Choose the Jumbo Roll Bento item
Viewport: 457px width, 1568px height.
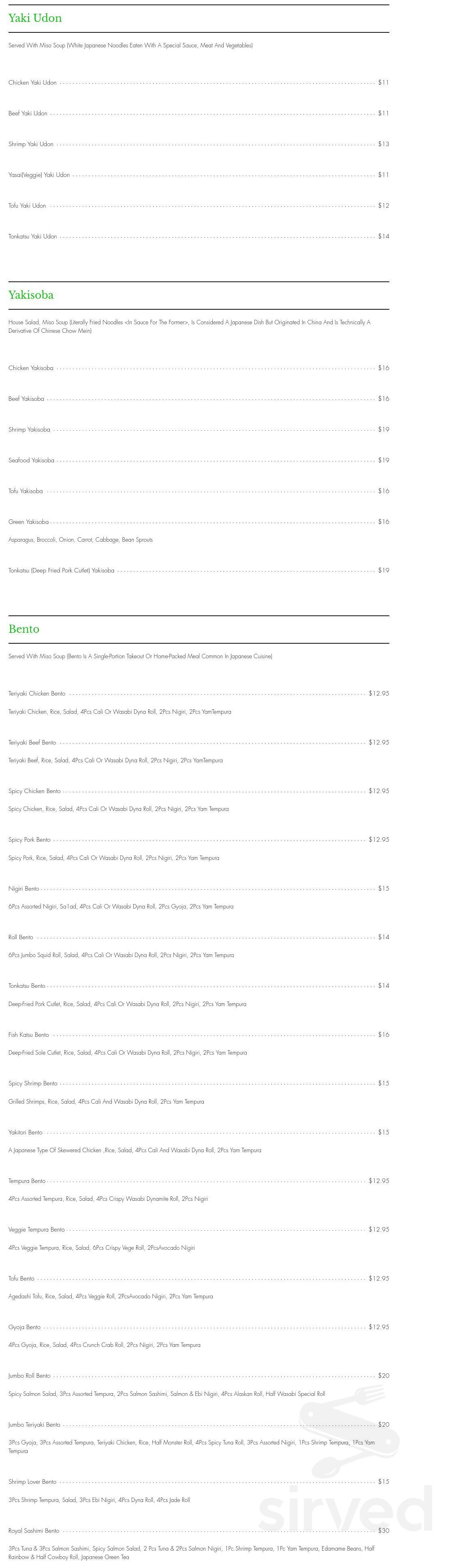coord(29,1376)
